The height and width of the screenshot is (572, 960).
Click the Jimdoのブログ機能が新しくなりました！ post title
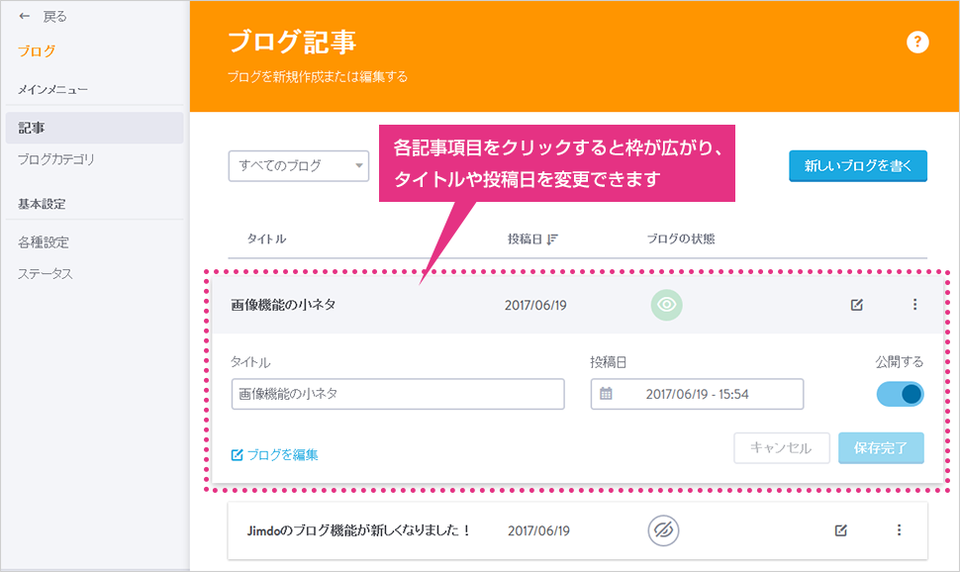coord(358,530)
